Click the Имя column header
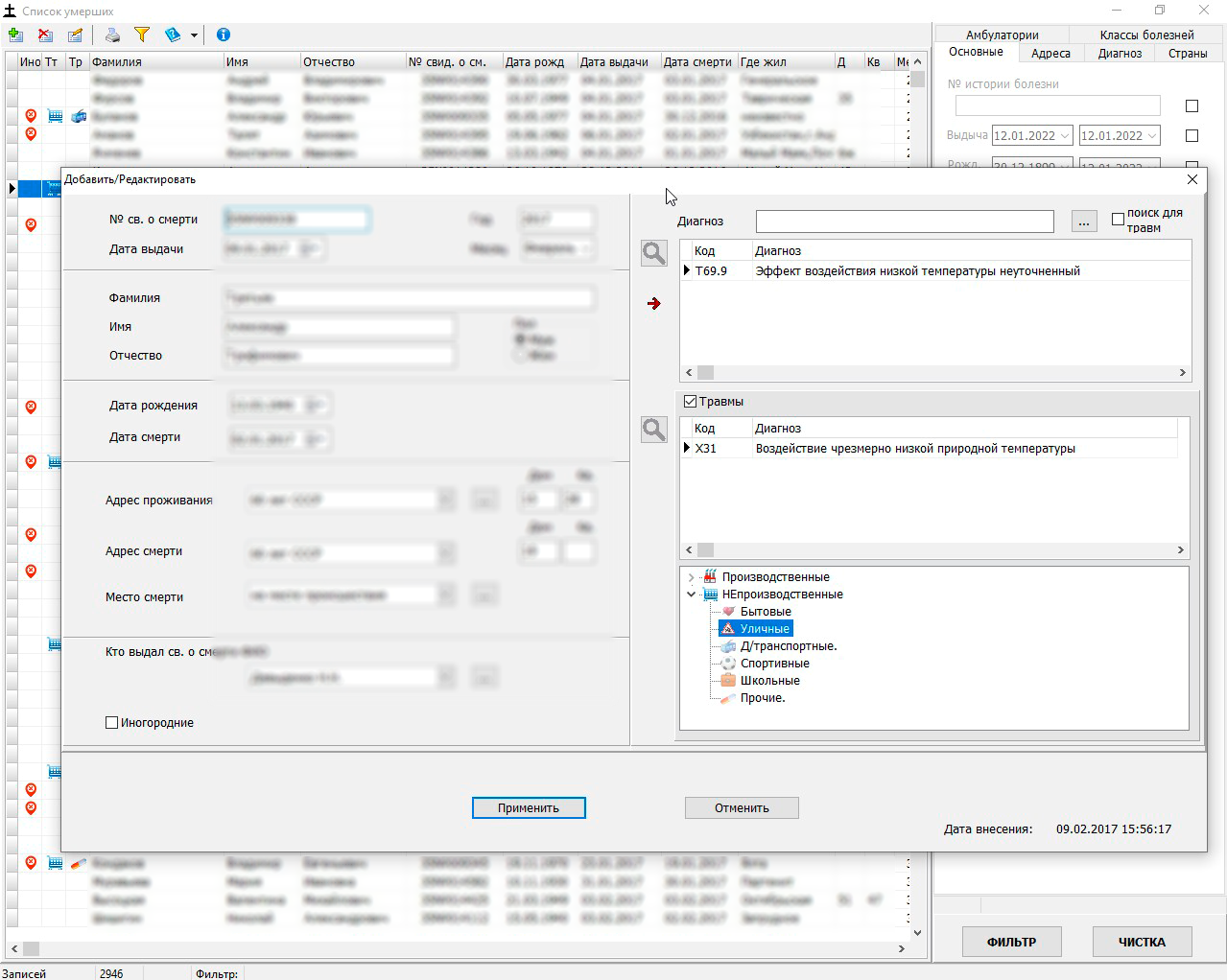 point(261,62)
